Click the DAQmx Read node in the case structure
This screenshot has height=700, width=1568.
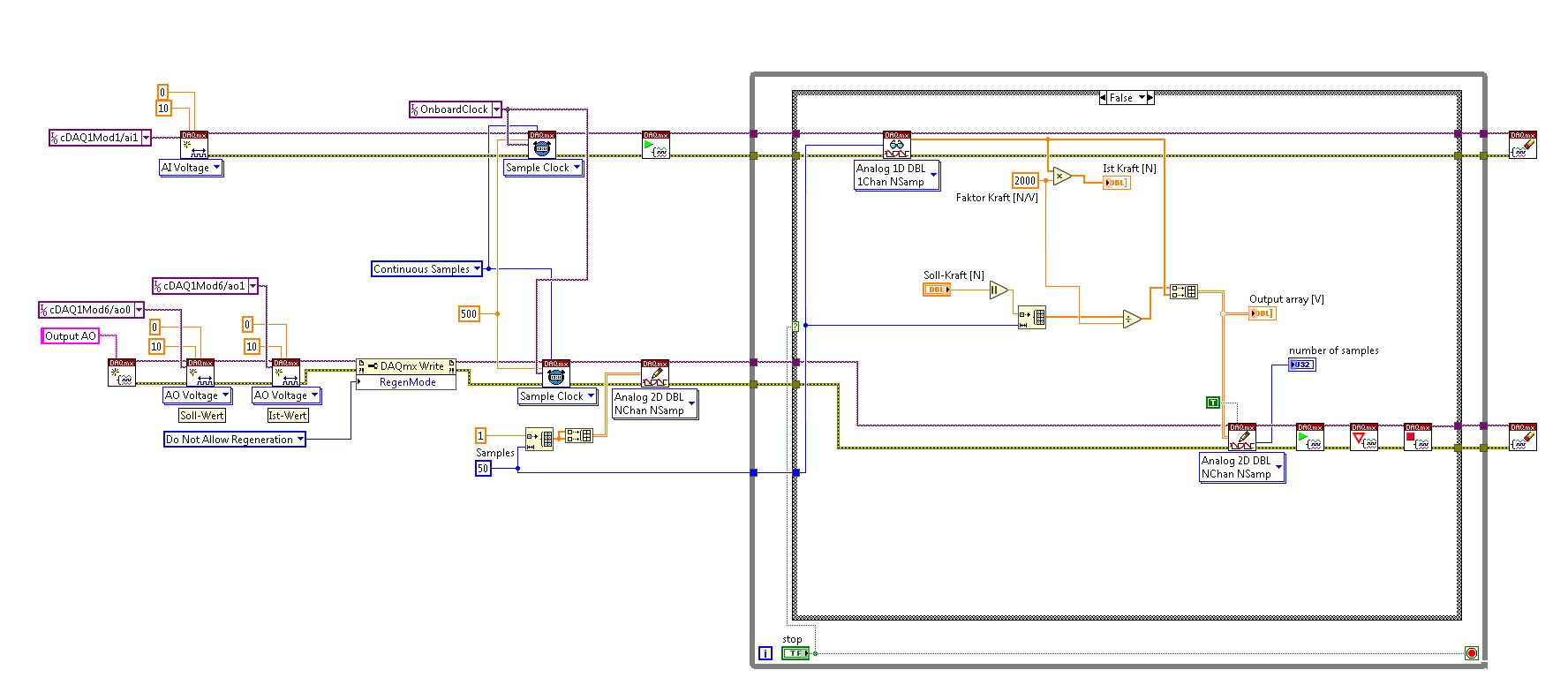(897, 145)
